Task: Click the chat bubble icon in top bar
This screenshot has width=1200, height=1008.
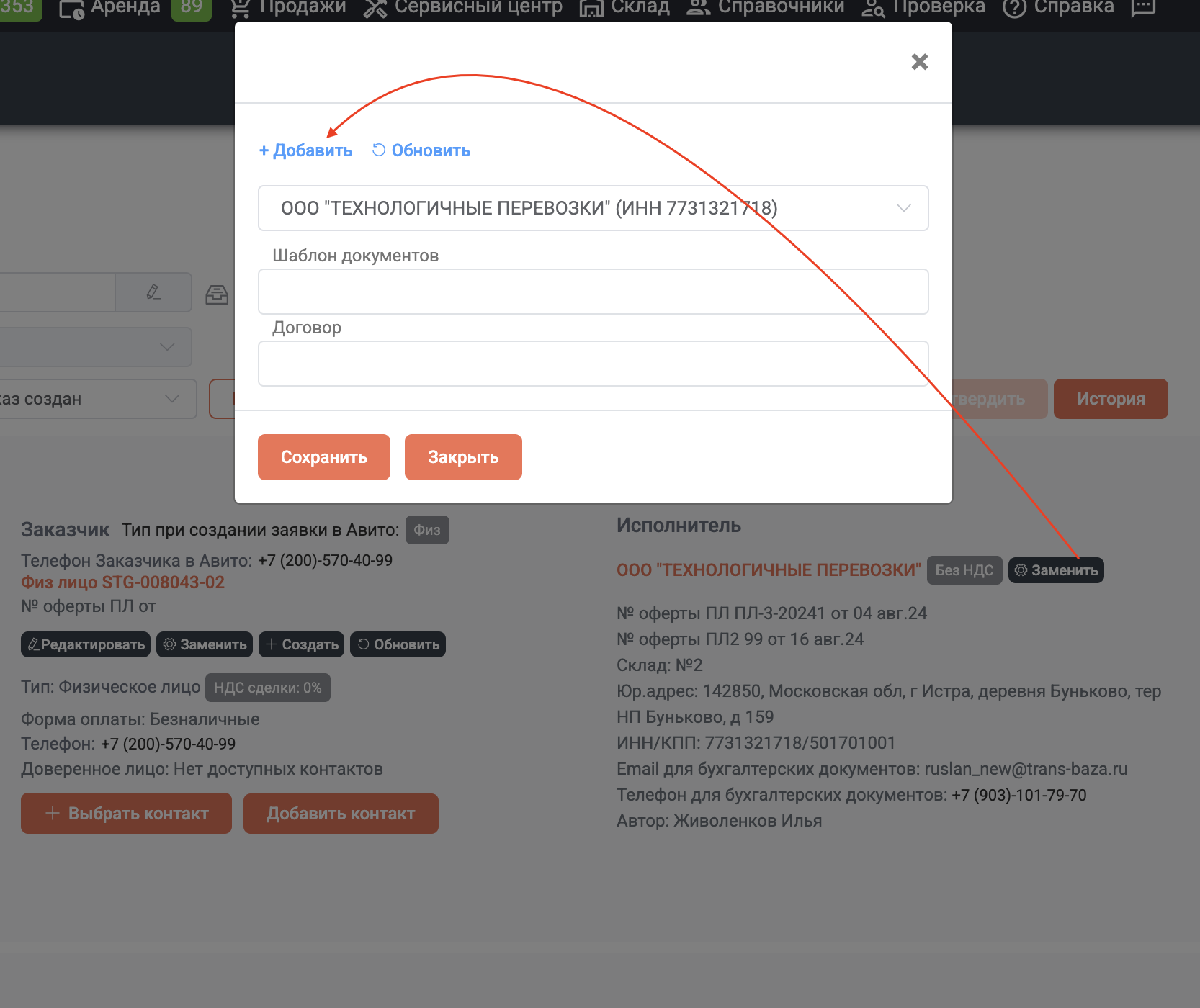Action: coord(1143,7)
